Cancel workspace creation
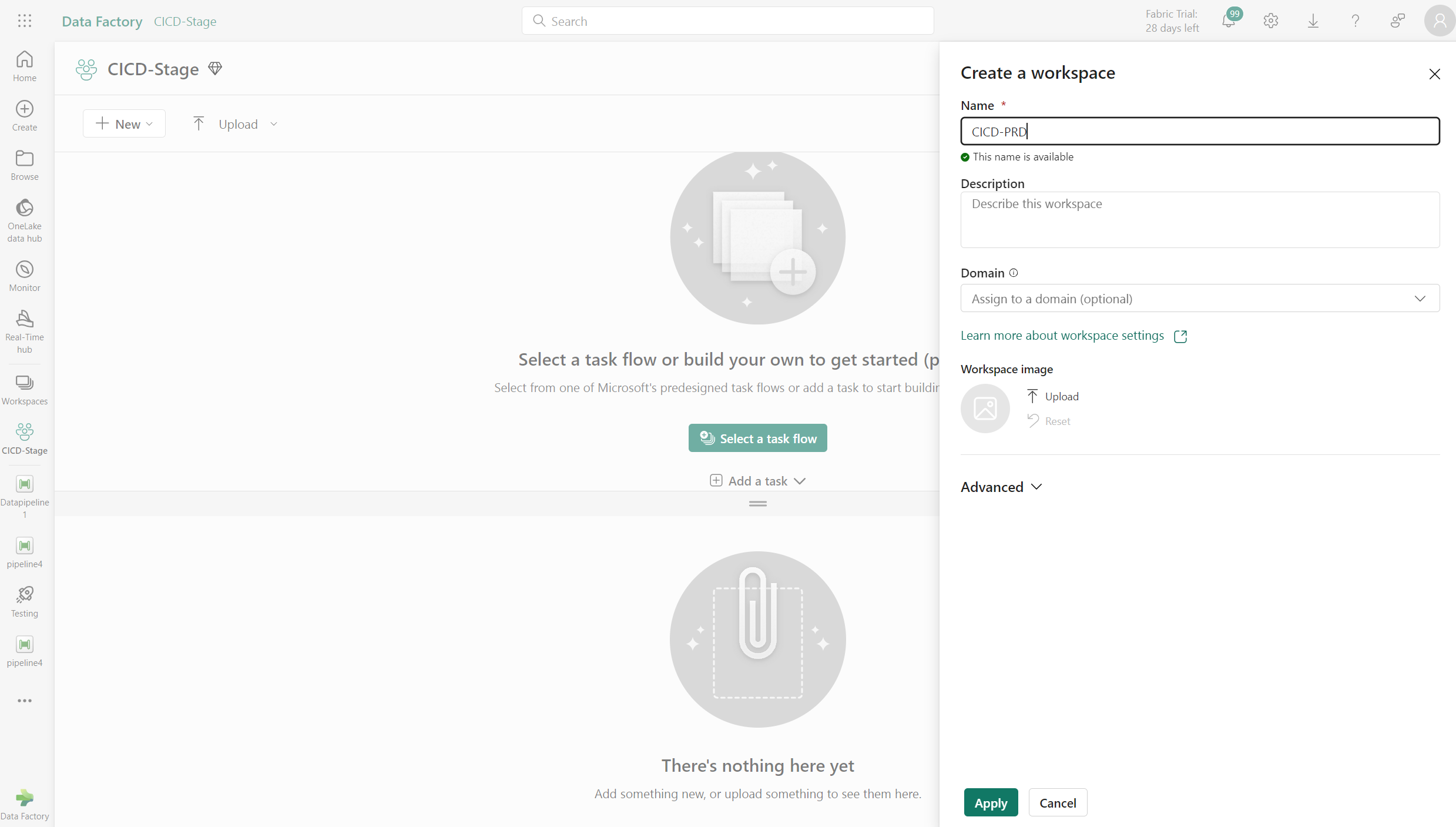The height and width of the screenshot is (827, 1456). point(1058,802)
